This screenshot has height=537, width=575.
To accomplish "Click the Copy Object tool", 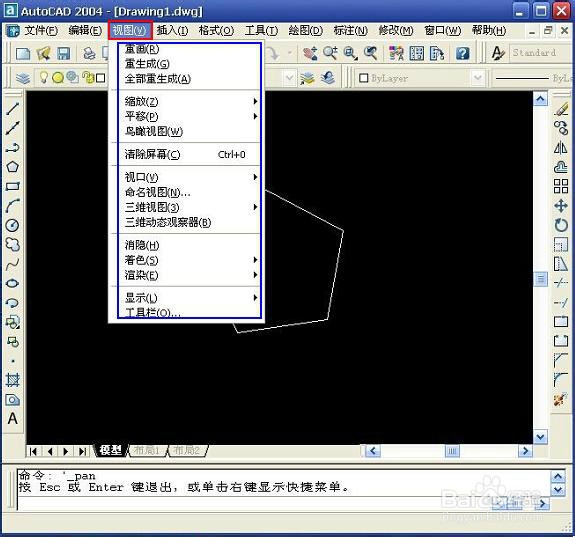I will coord(561,128).
